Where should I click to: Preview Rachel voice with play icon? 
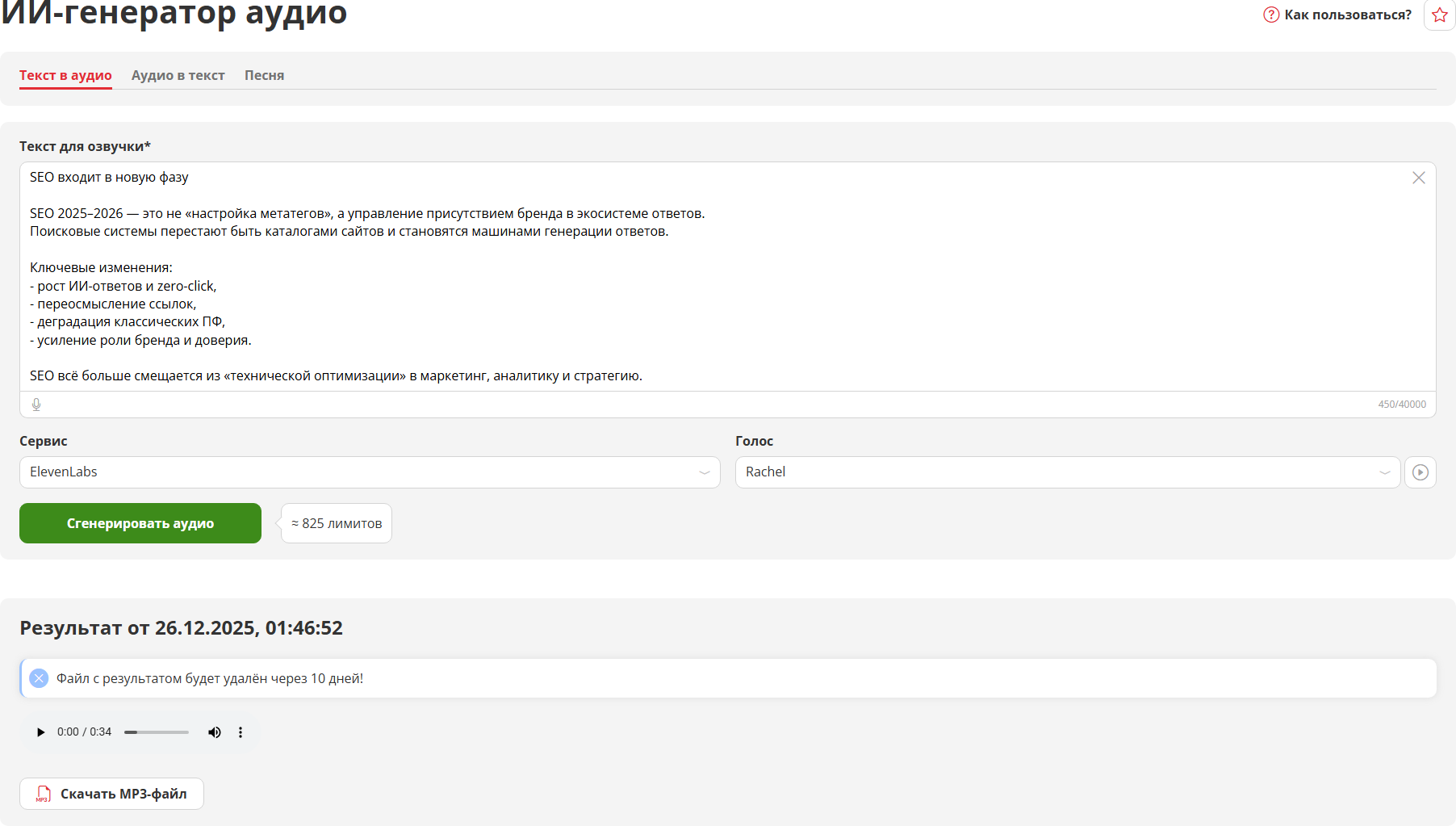tap(1420, 472)
